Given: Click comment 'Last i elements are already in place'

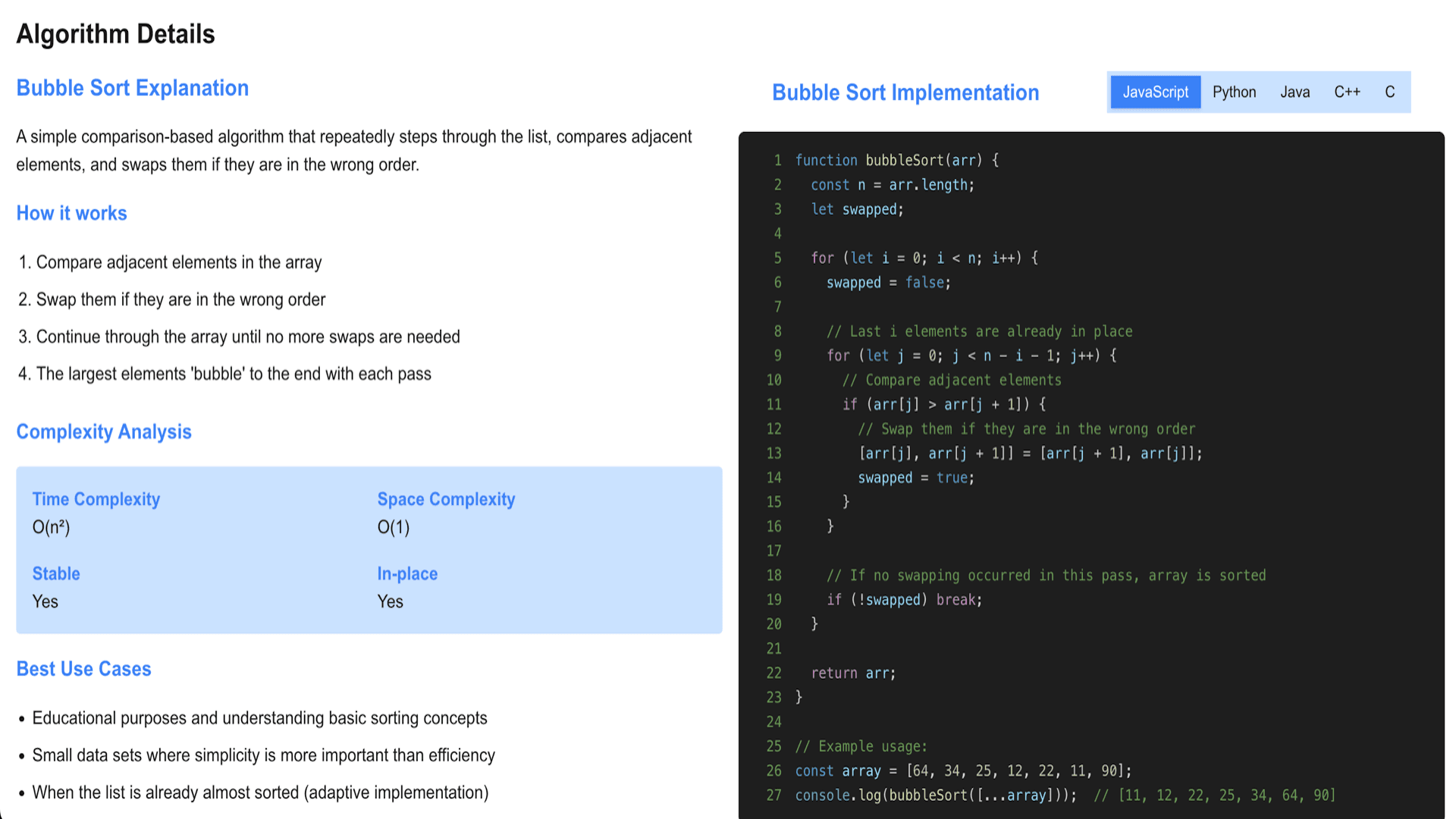Looking at the screenshot, I should [x=979, y=331].
